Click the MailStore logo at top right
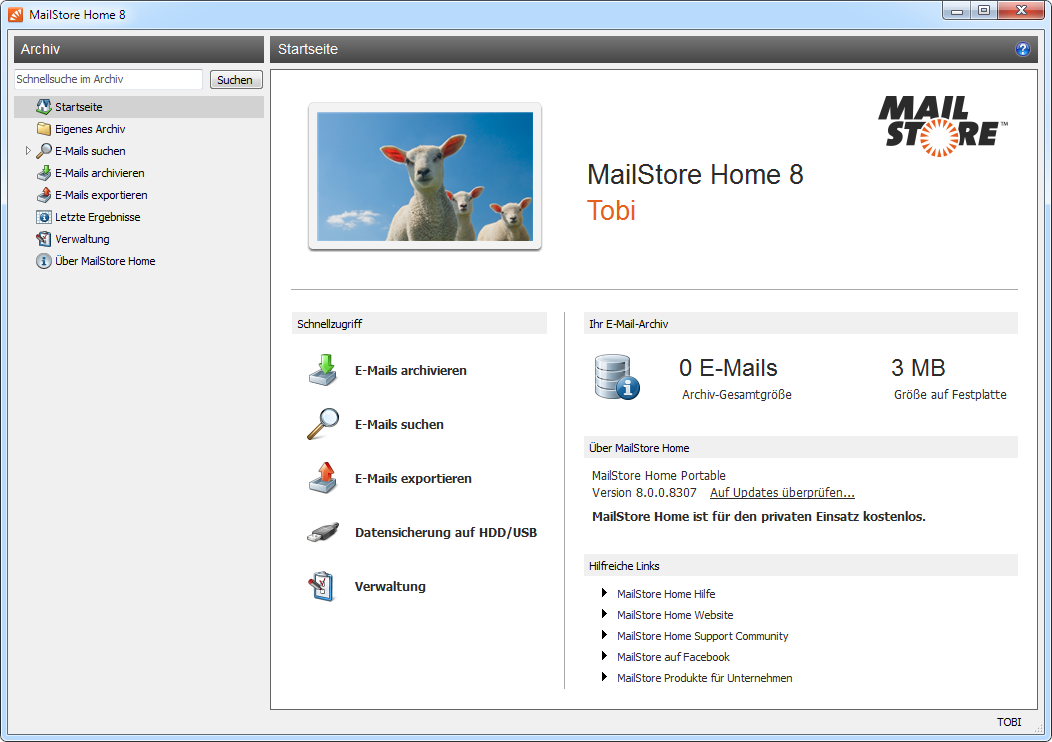This screenshot has height=742, width=1052. pyautogui.click(x=942, y=126)
